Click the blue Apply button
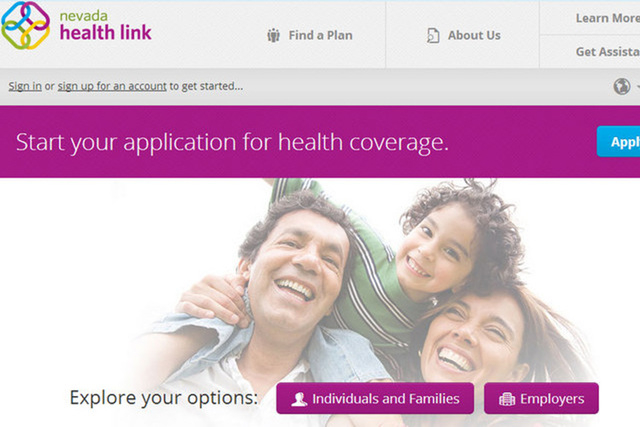 pyautogui.click(x=619, y=142)
